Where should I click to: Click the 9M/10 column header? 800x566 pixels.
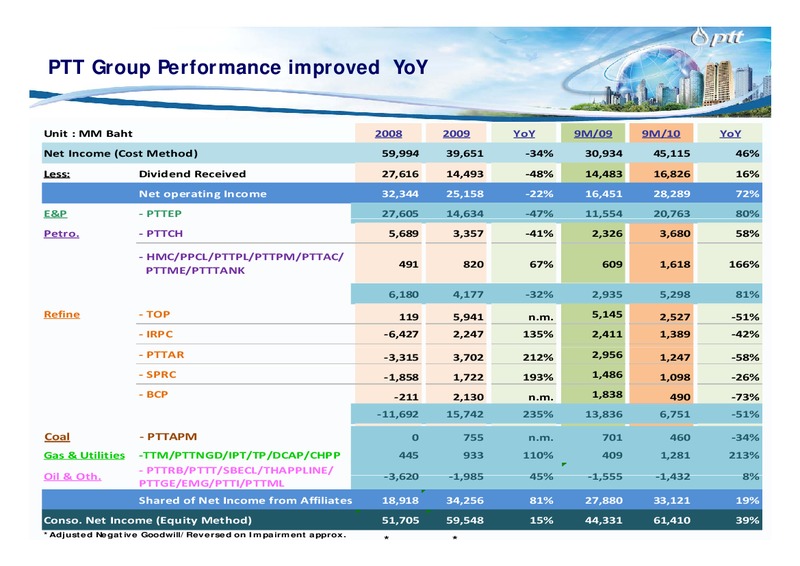661,134
